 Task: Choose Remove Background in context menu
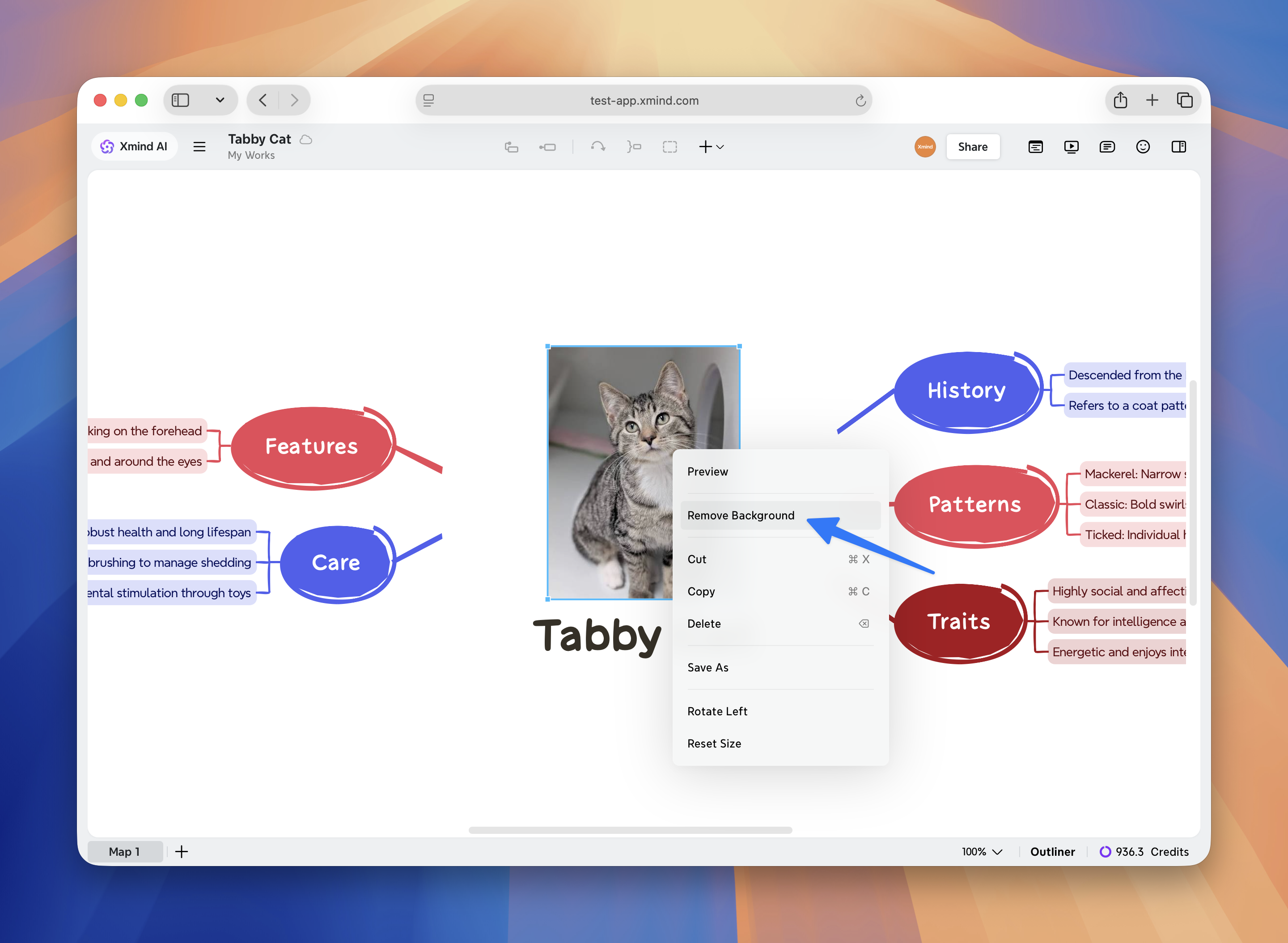[780, 515]
